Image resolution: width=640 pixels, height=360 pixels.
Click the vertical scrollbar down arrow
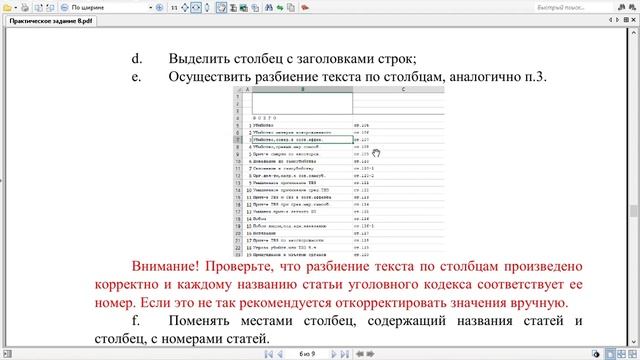tap(633, 342)
